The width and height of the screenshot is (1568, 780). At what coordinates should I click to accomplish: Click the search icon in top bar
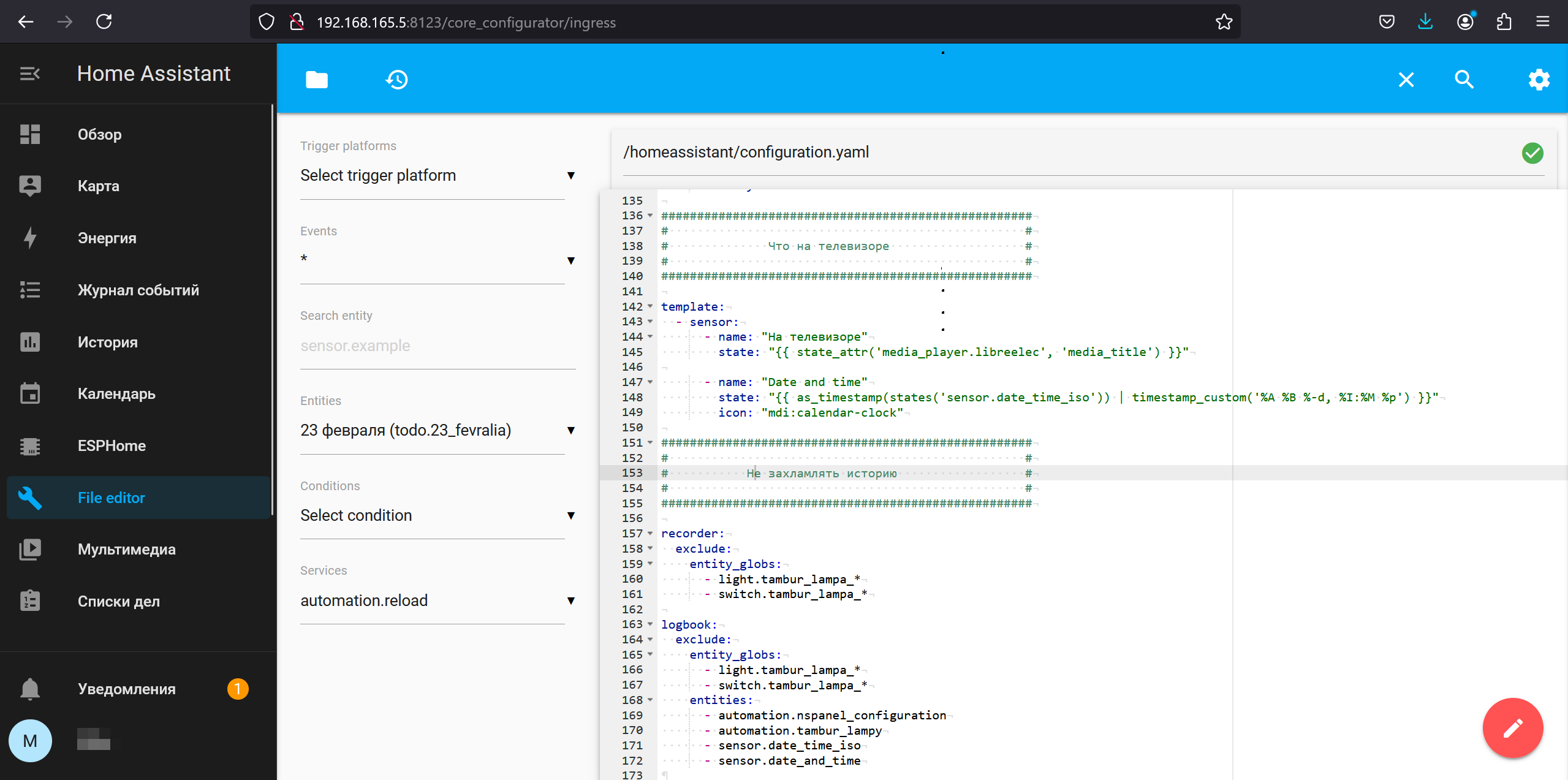tap(1462, 79)
